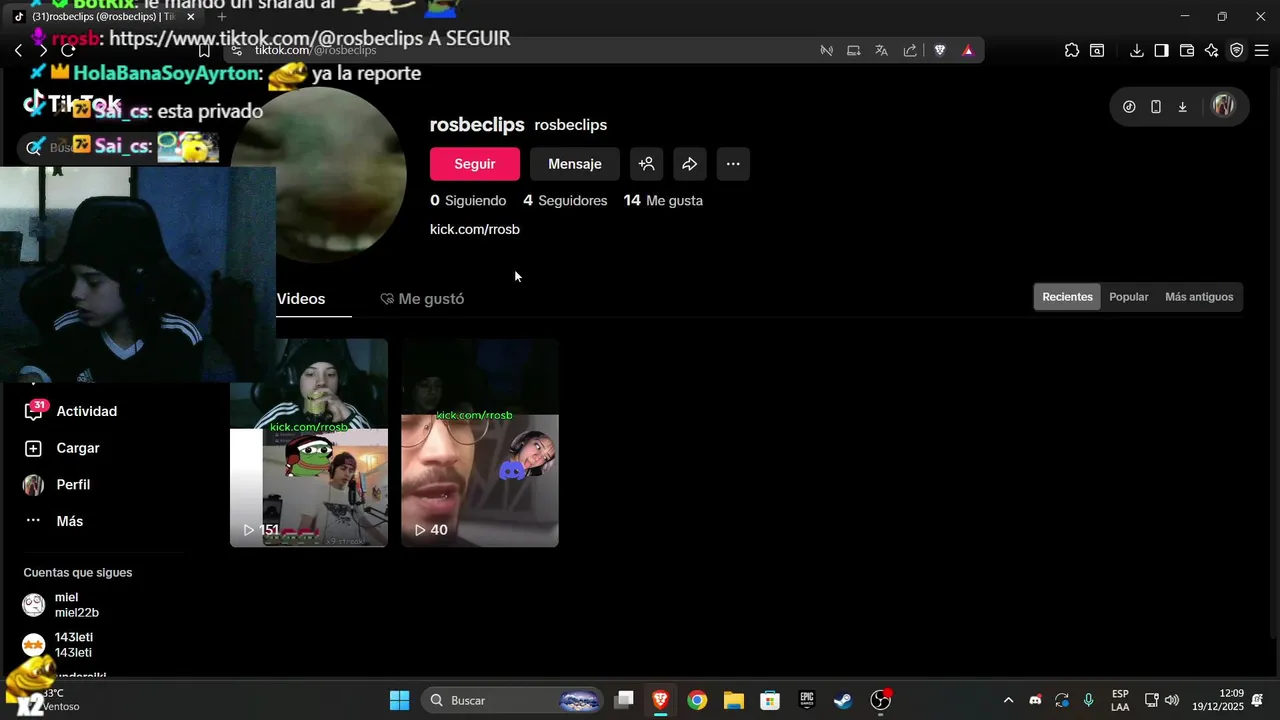Share the profile with arrow icon

tap(690, 164)
